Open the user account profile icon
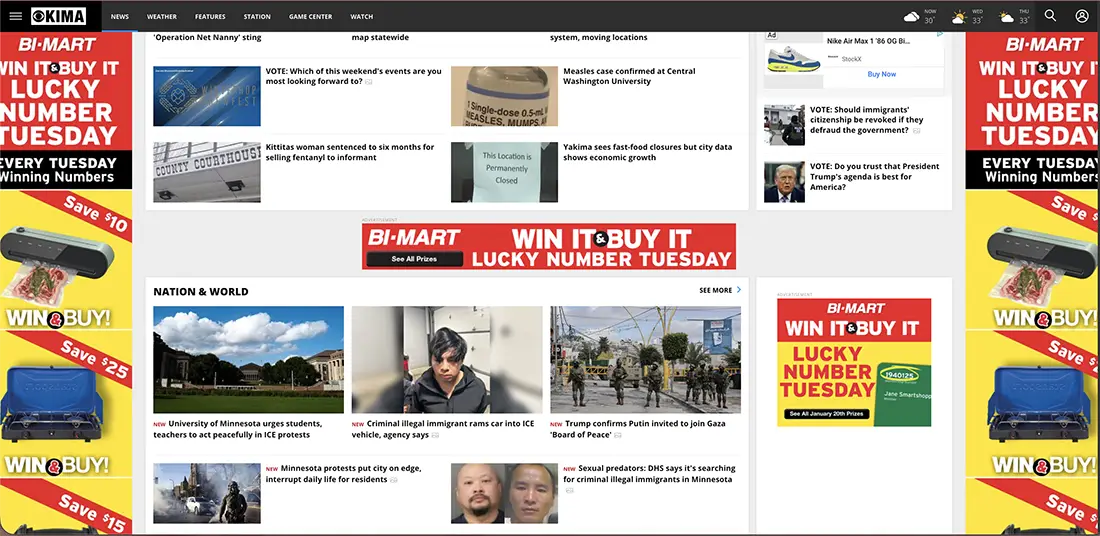This screenshot has height=536, width=1100. (x=1082, y=15)
